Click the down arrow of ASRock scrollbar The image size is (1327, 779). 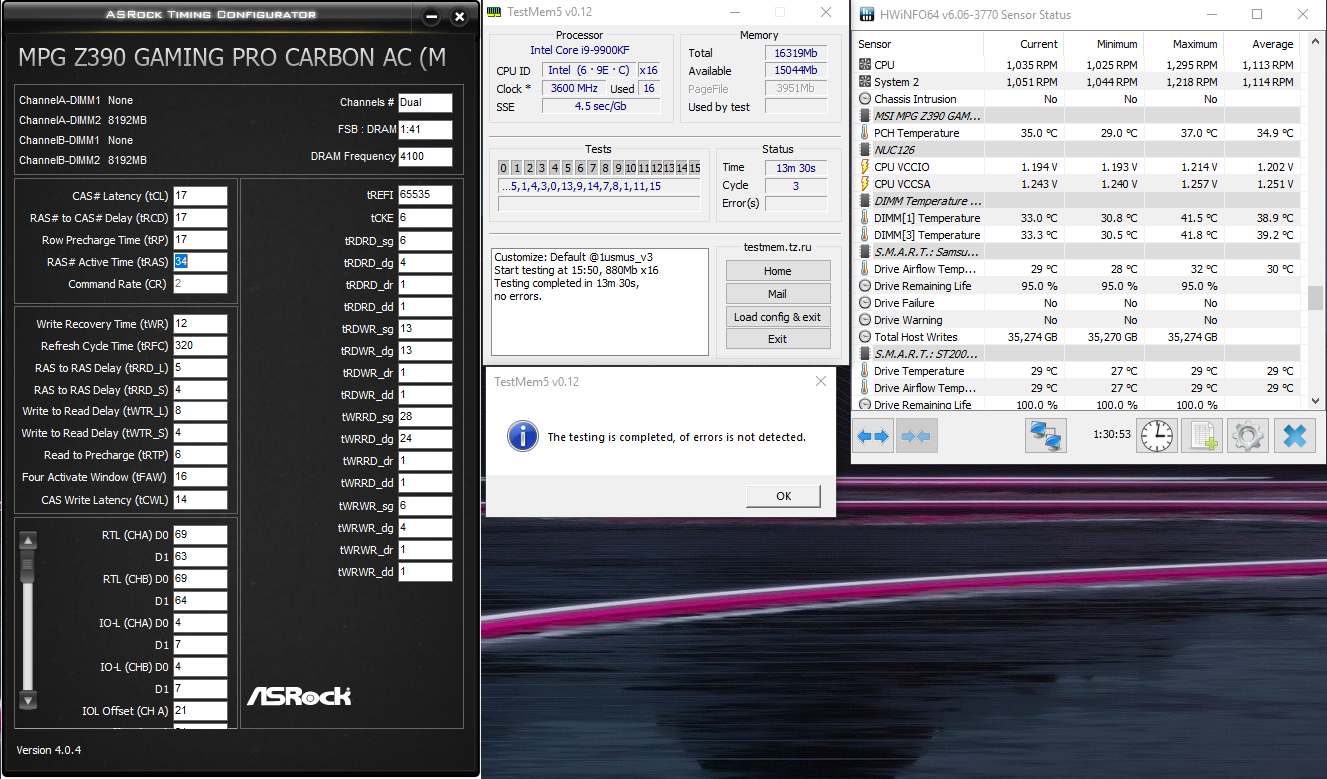pyautogui.click(x=28, y=700)
